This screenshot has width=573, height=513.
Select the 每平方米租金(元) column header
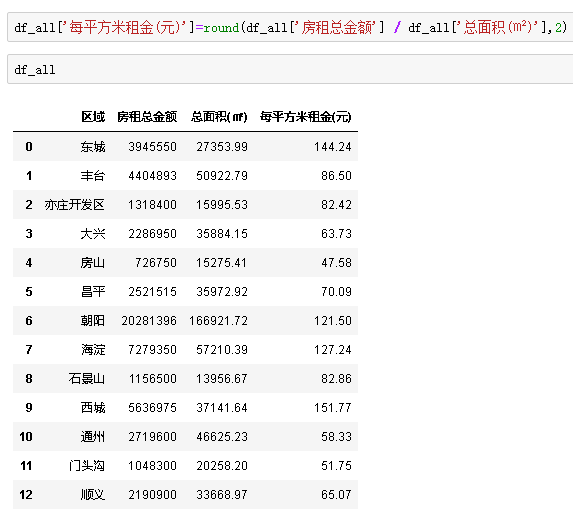coord(306,117)
